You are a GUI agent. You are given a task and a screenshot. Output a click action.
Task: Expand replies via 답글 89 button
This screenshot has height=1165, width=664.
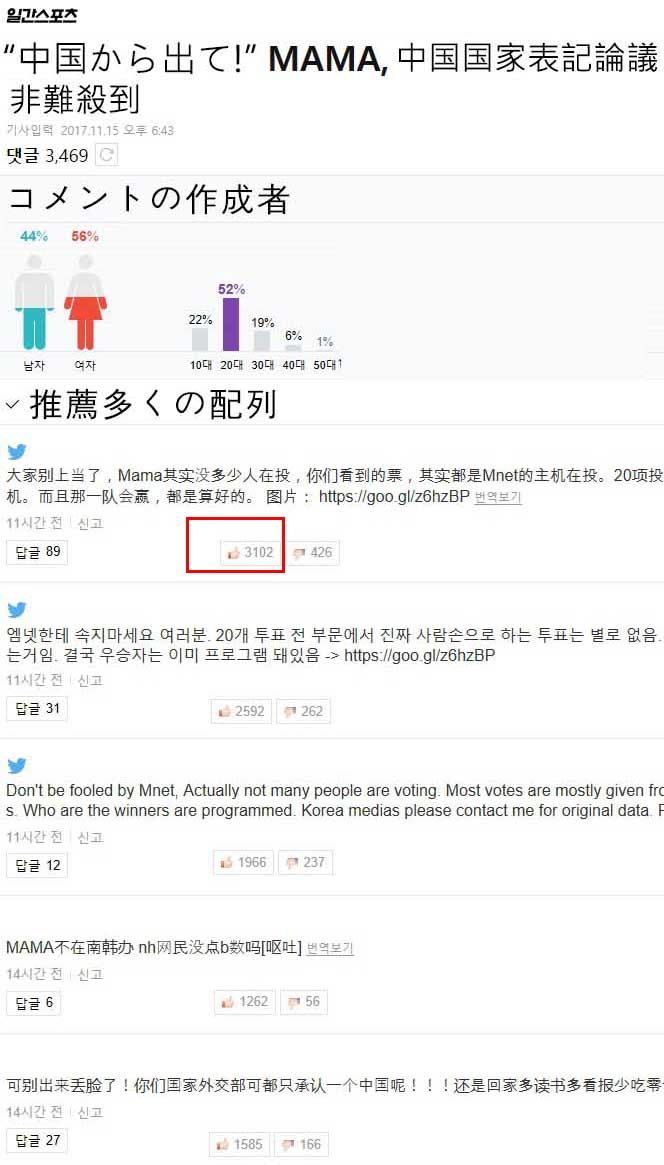[x=37, y=552]
